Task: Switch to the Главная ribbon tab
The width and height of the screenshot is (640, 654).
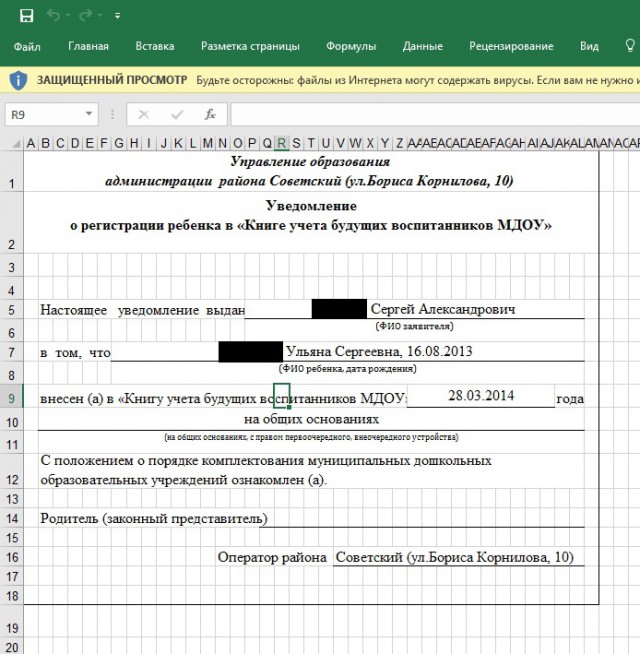Action: [88, 46]
